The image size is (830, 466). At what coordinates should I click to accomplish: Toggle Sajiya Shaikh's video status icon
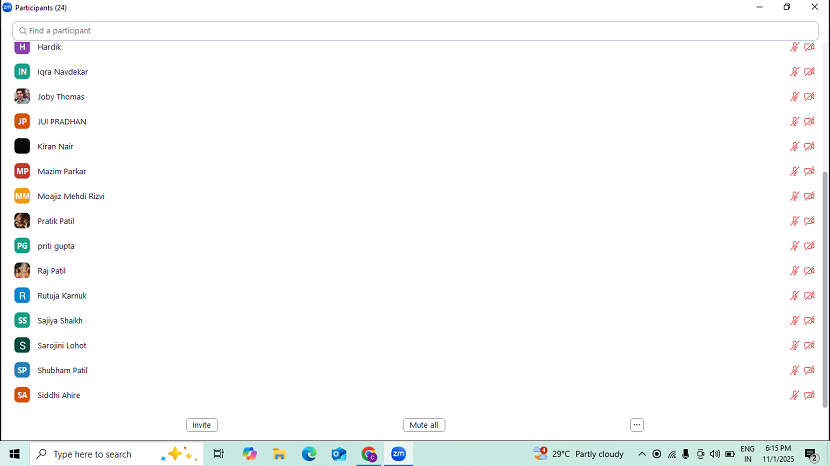point(809,321)
